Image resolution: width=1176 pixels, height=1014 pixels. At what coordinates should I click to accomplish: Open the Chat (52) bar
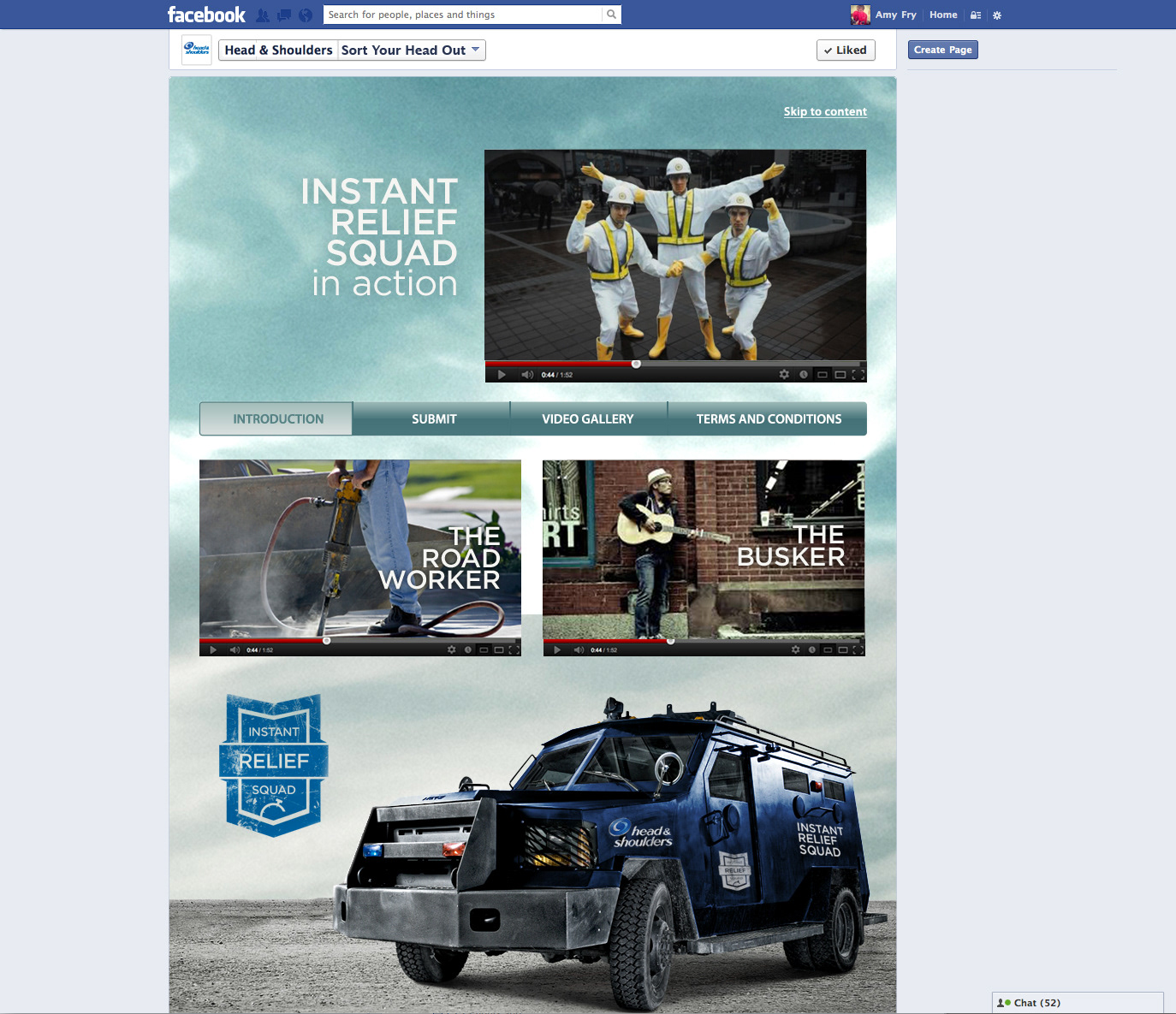pos(1078,1003)
